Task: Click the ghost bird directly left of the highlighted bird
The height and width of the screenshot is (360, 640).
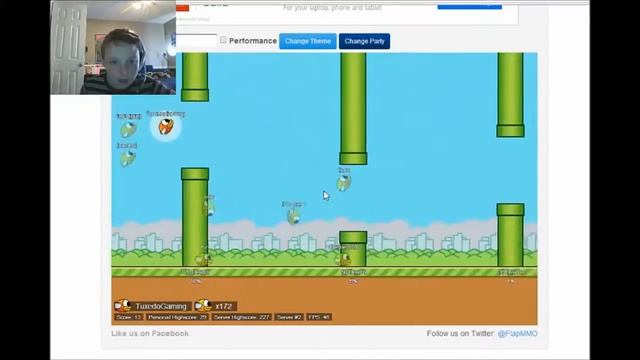Action: (x=128, y=130)
